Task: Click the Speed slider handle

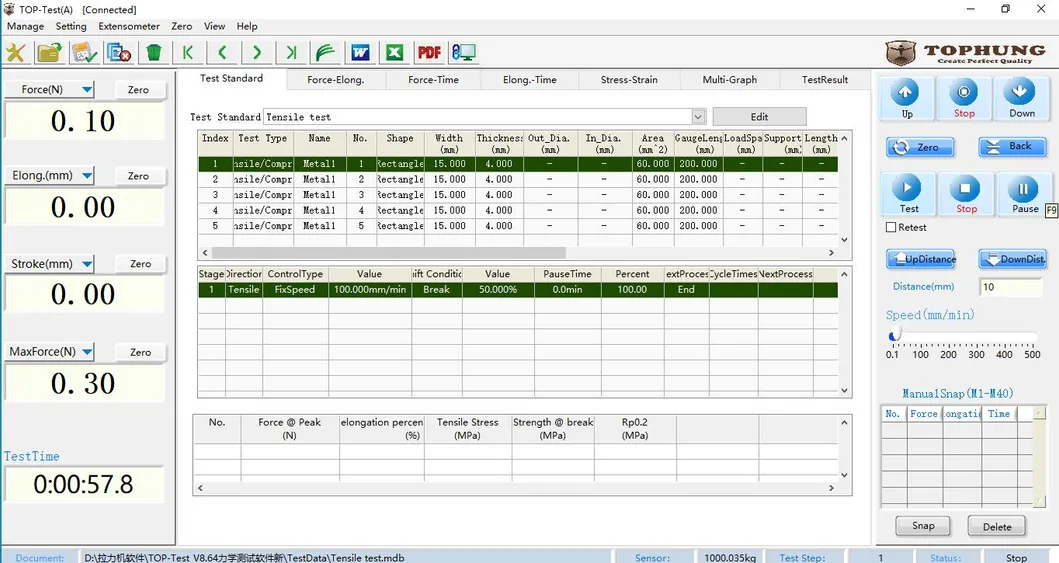Action: click(x=895, y=336)
